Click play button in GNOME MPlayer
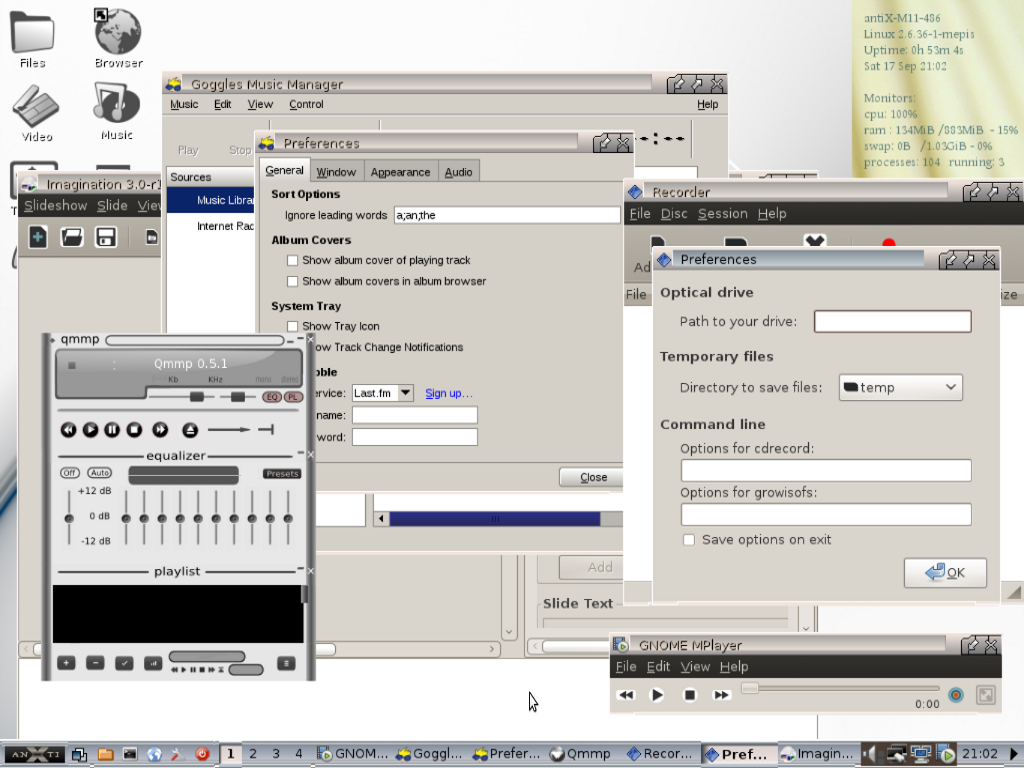The height and width of the screenshot is (768, 1024). tap(657, 695)
